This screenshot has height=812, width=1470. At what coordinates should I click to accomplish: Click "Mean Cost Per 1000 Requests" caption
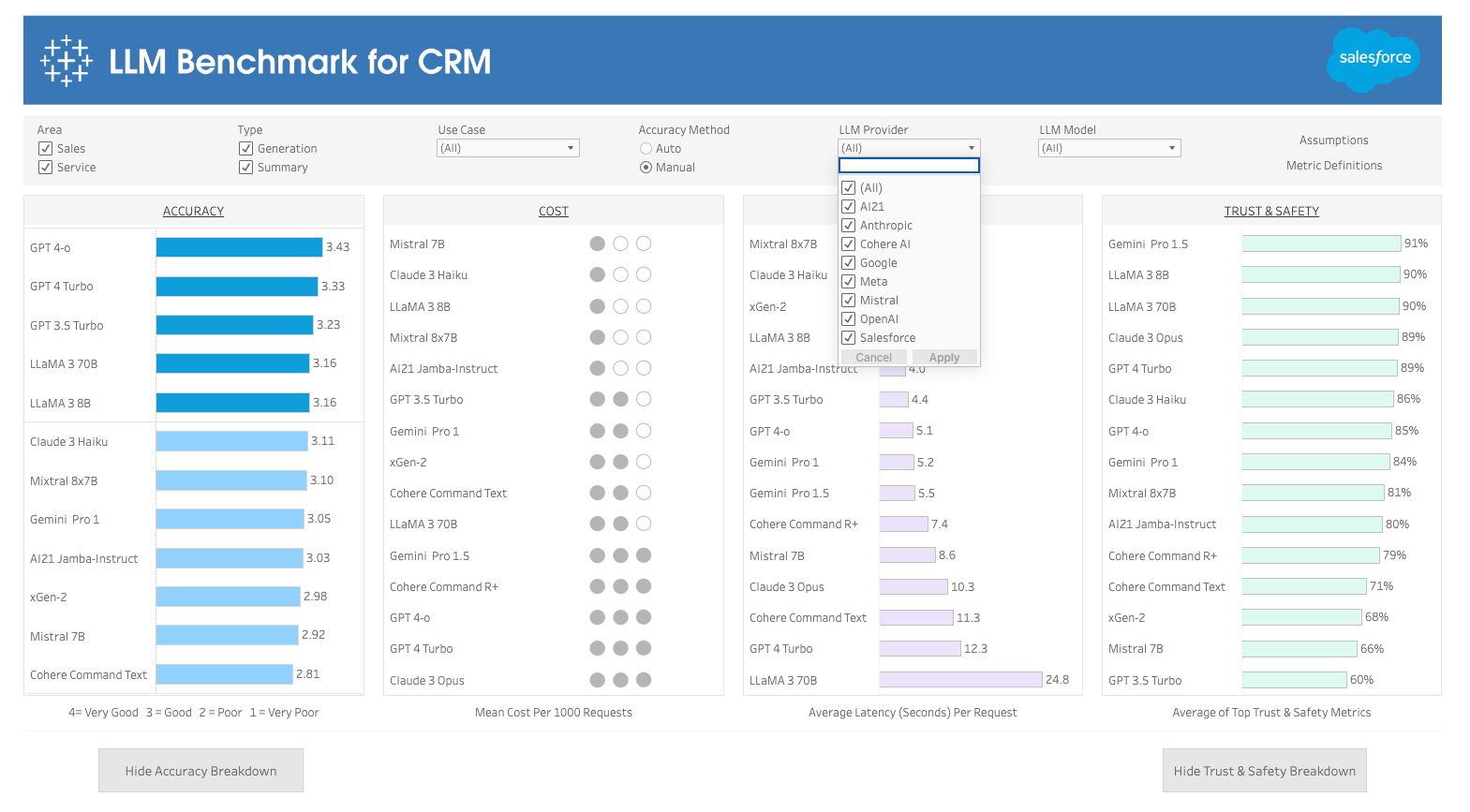553,712
